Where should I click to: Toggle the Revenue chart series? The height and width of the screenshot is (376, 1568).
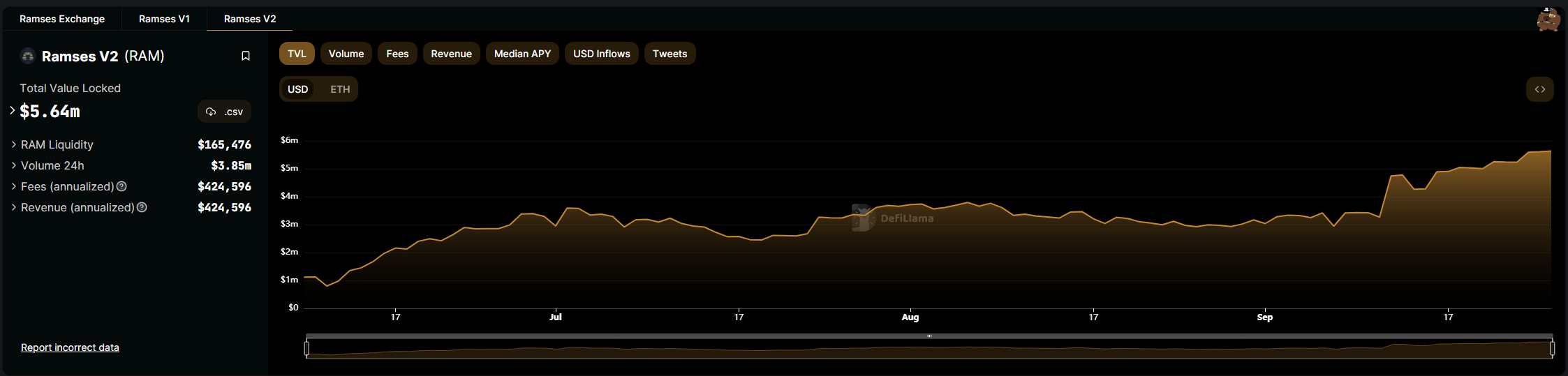point(451,54)
